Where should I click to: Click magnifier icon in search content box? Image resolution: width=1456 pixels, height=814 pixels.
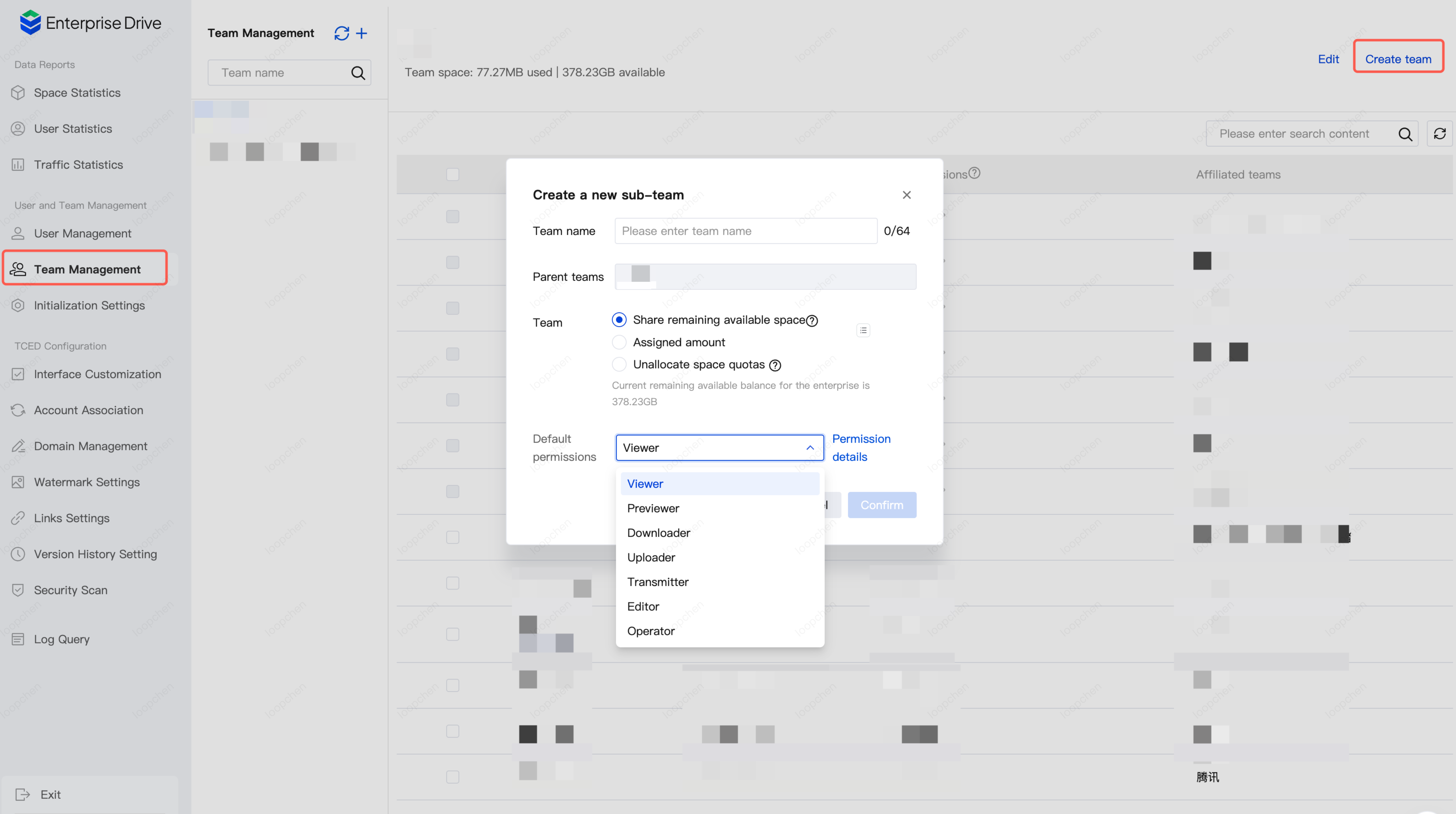click(1405, 134)
